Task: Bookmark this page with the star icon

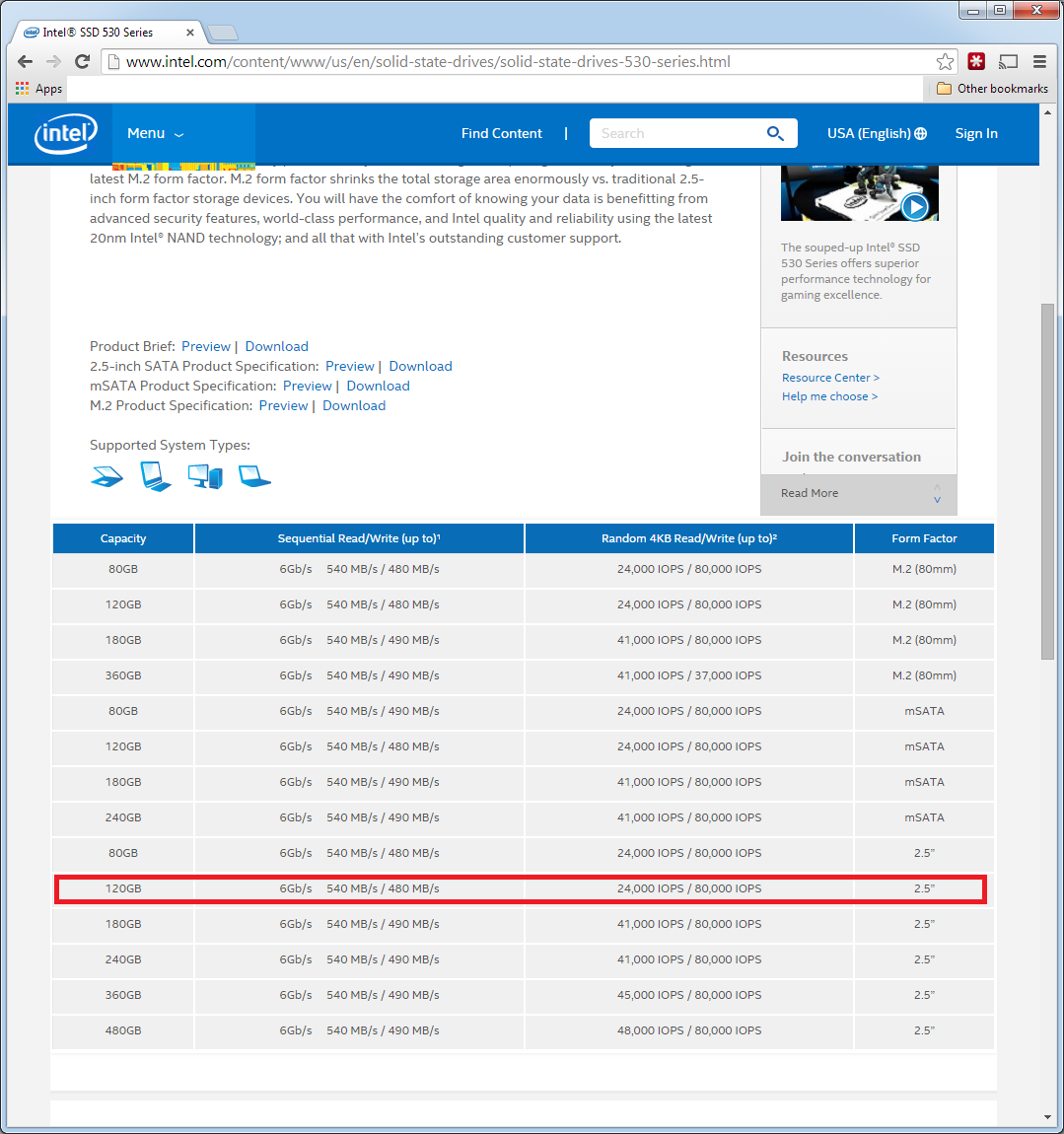Action: click(x=945, y=62)
